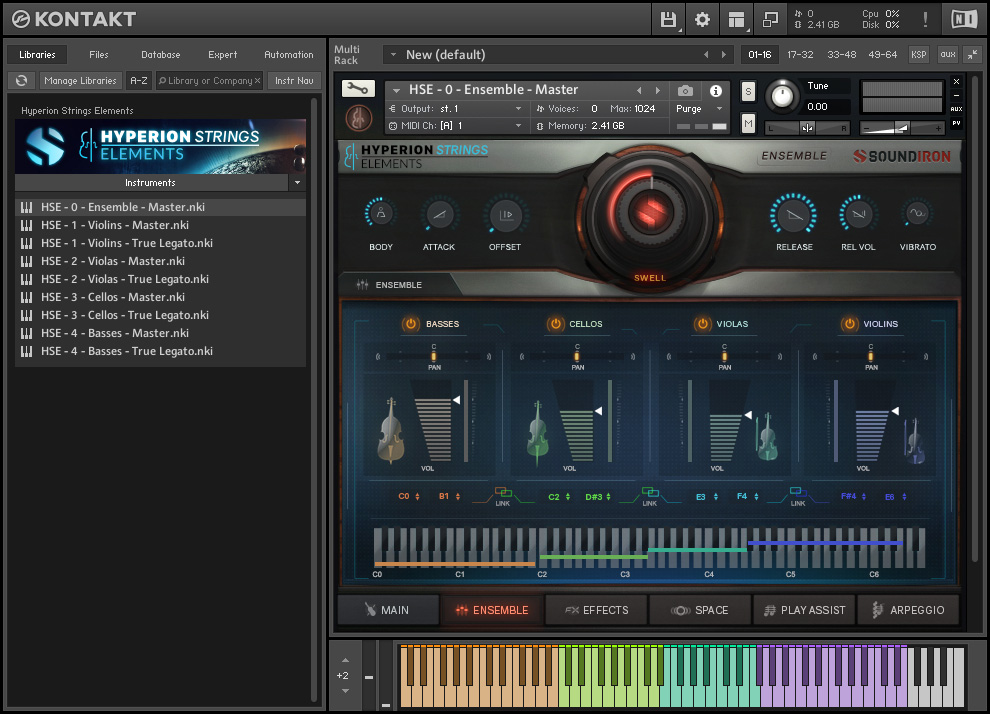The width and height of the screenshot is (990, 714).
Task: Open the workspace layout panel icon
Action: (x=736, y=20)
